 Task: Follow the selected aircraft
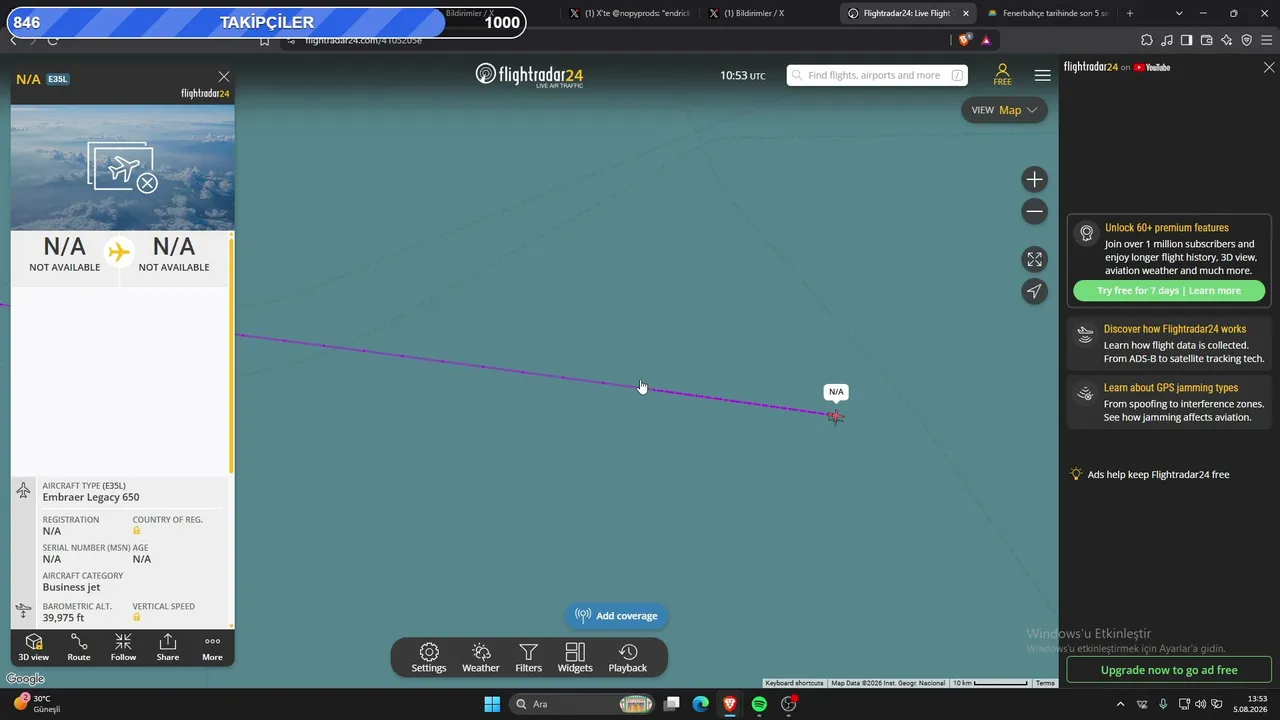click(123, 647)
